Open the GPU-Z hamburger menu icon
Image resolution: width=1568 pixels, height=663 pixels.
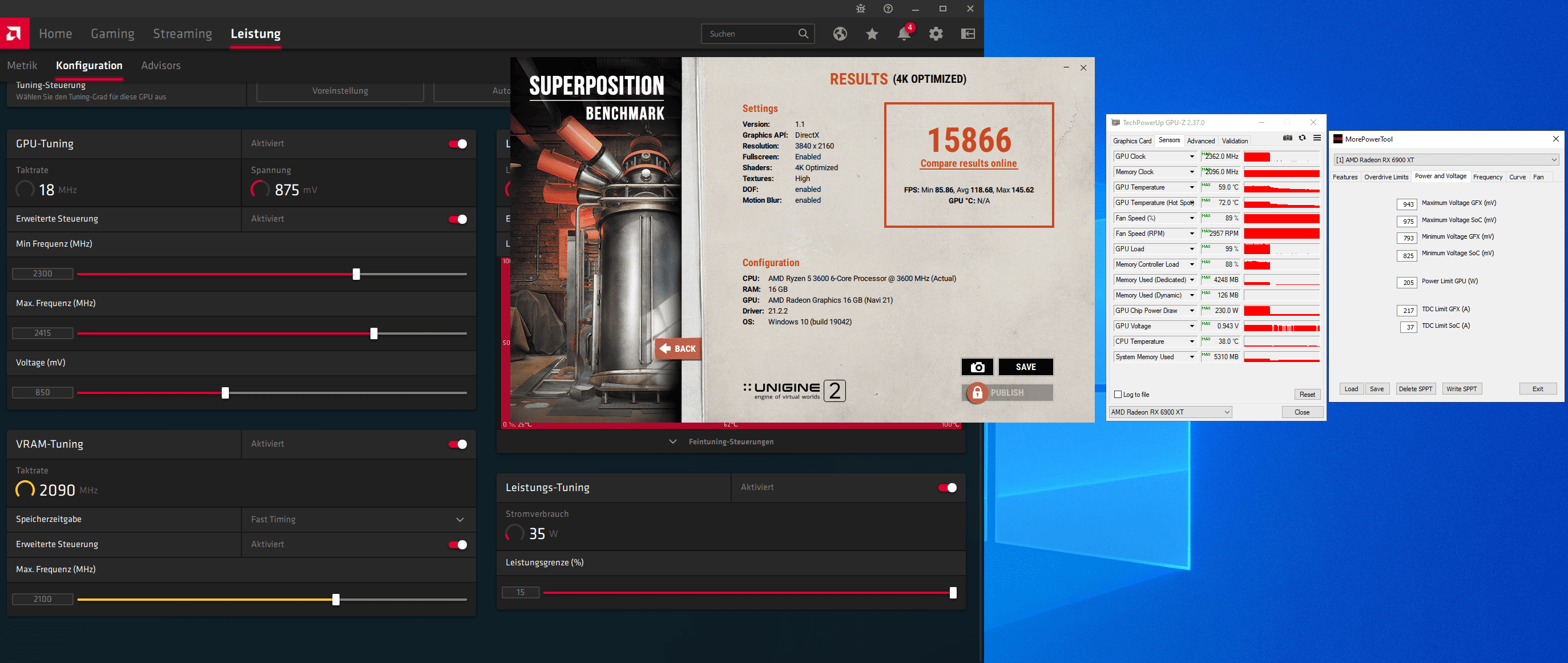point(1317,138)
